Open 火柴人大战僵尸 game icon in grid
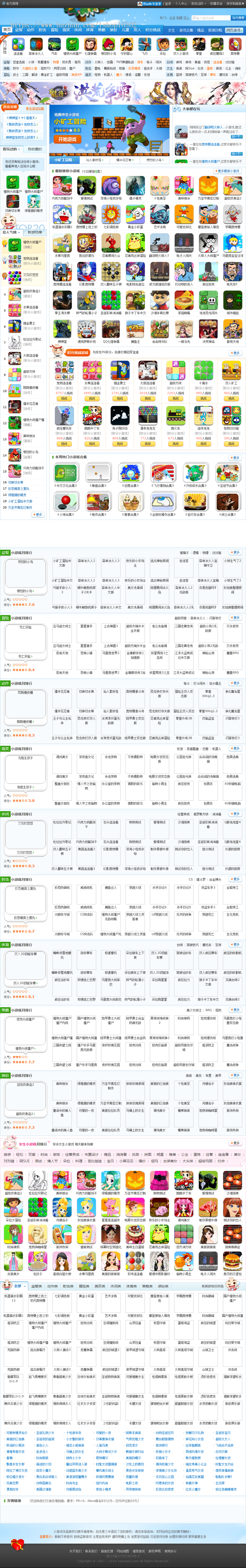The image size is (246, 1568). coord(208,242)
